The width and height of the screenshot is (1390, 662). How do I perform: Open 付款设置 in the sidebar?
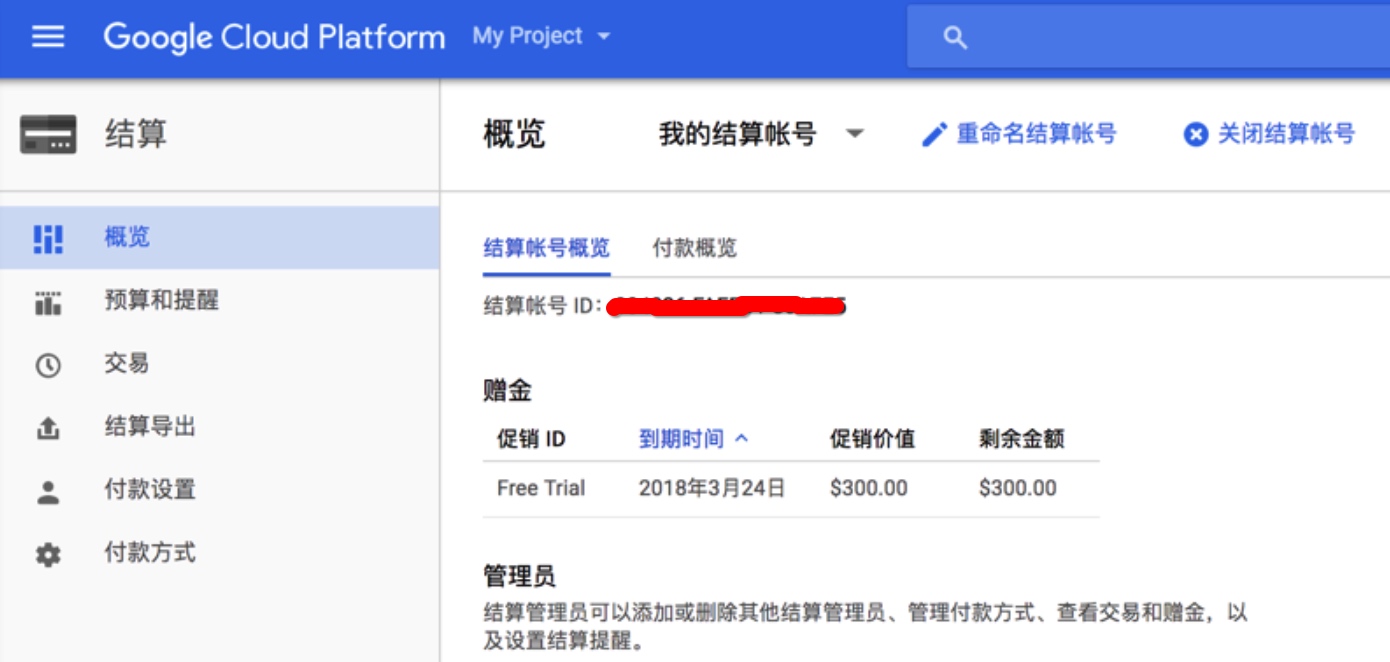tap(220, 490)
